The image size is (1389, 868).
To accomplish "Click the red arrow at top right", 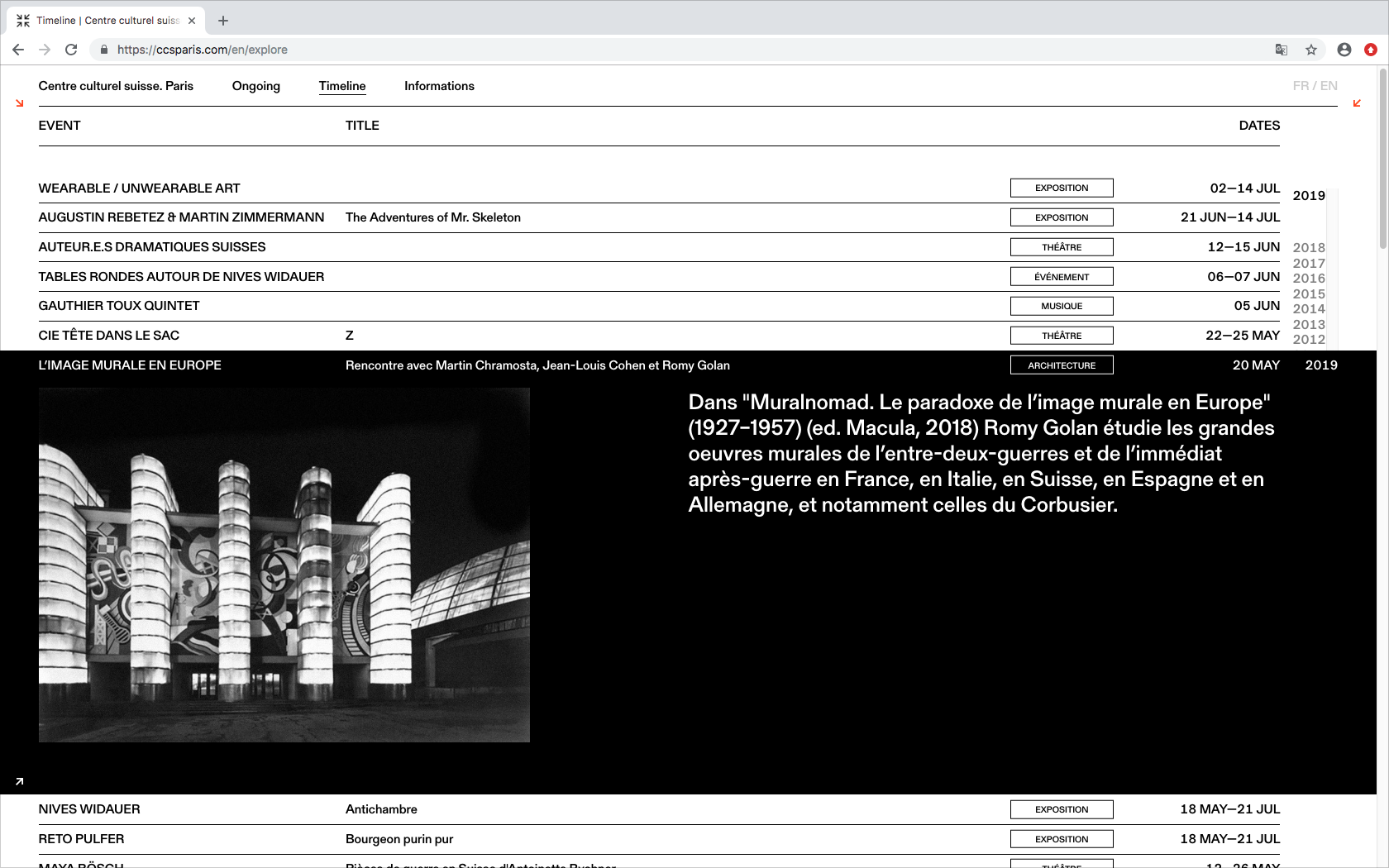I will click(1357, 103).
